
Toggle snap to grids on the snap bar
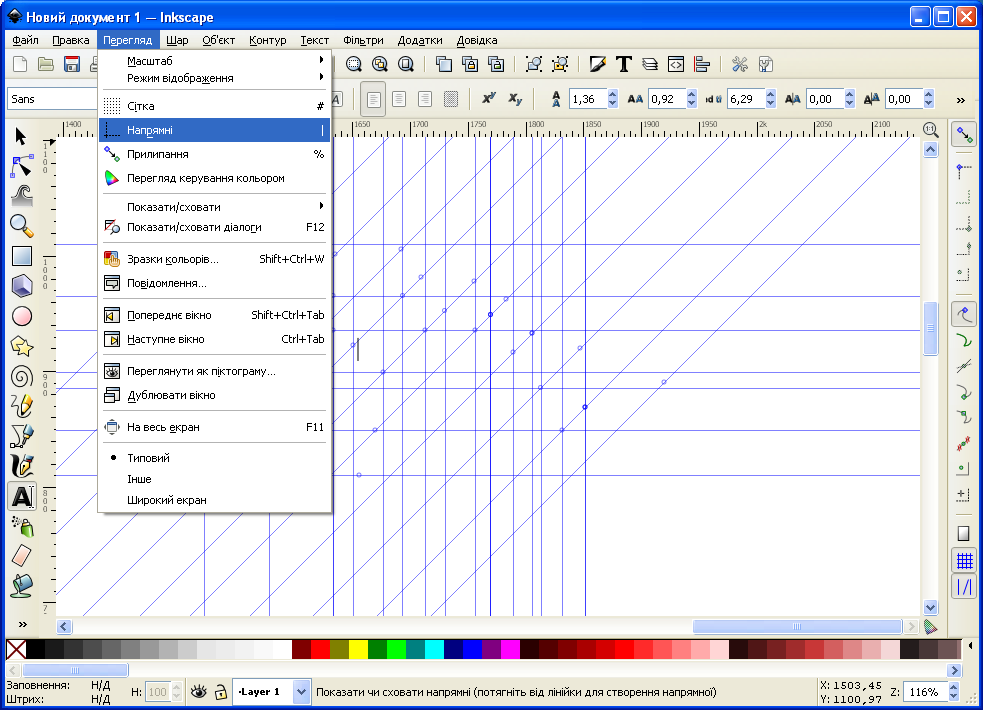(x=964, y=560)
